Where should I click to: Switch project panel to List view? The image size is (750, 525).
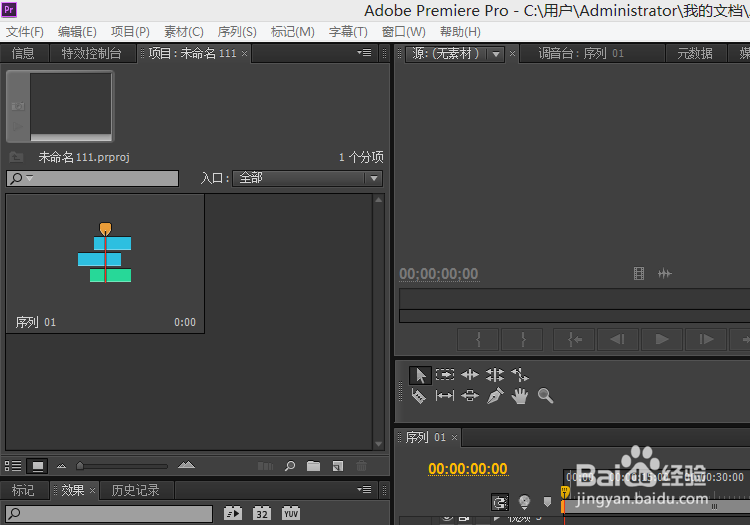(x=13, y=466)
